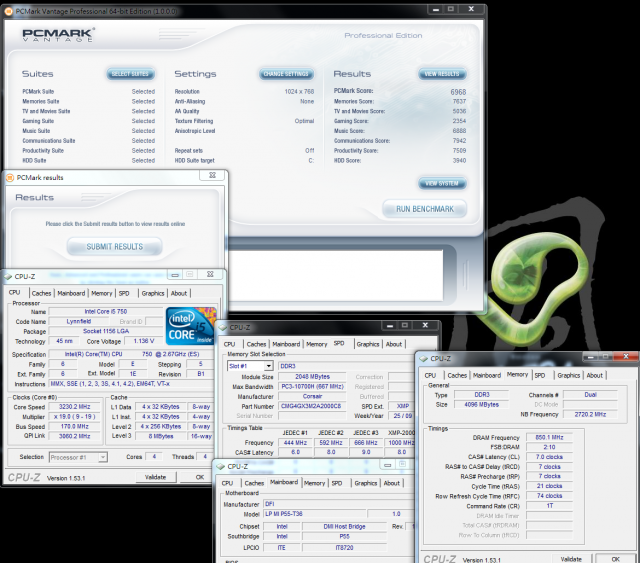This screenshot has width=641, height=563.
Task: Minimize the CPU-Z SPD window
Action: coord(390,325)
